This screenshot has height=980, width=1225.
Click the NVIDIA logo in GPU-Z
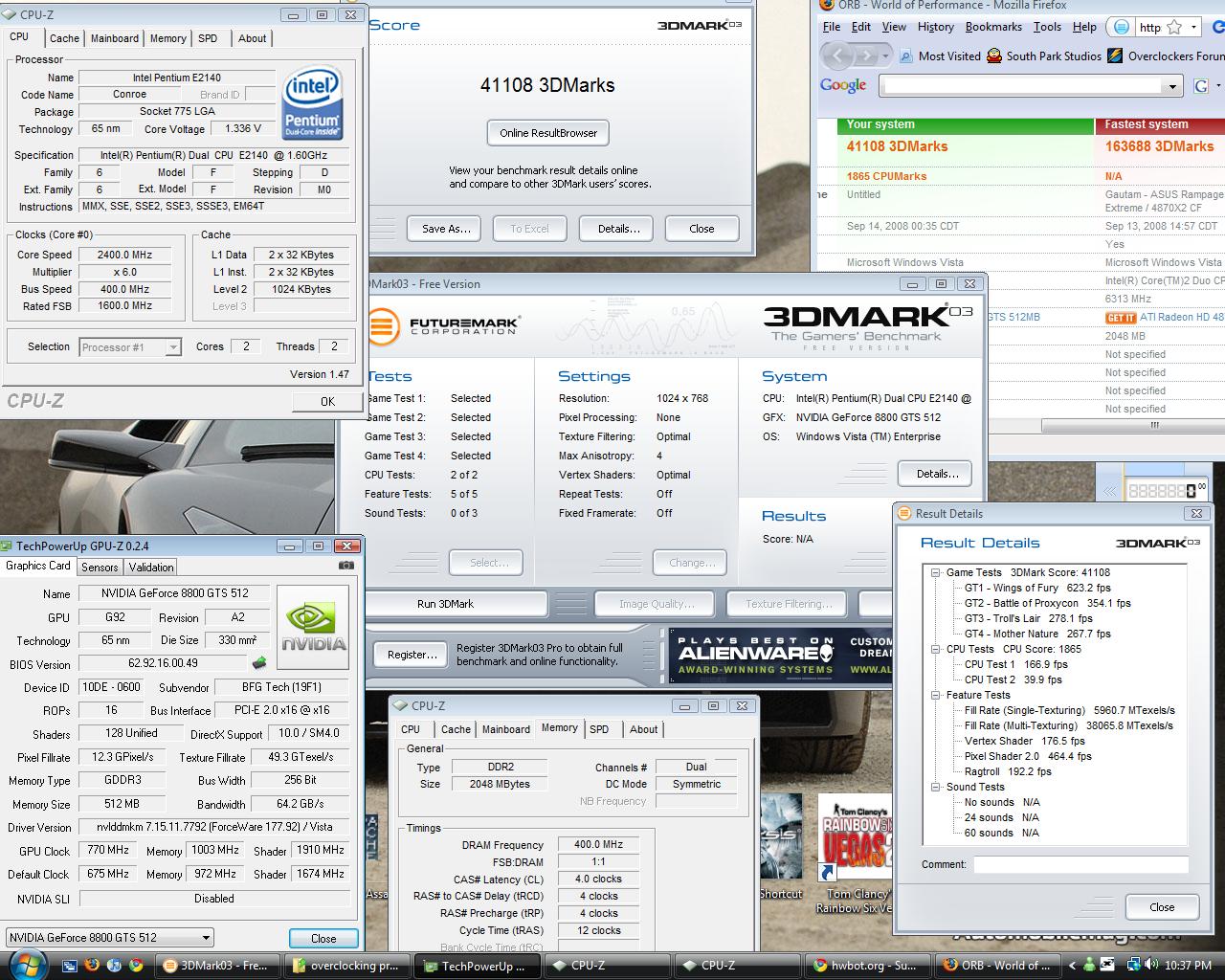tap(314, 626)
